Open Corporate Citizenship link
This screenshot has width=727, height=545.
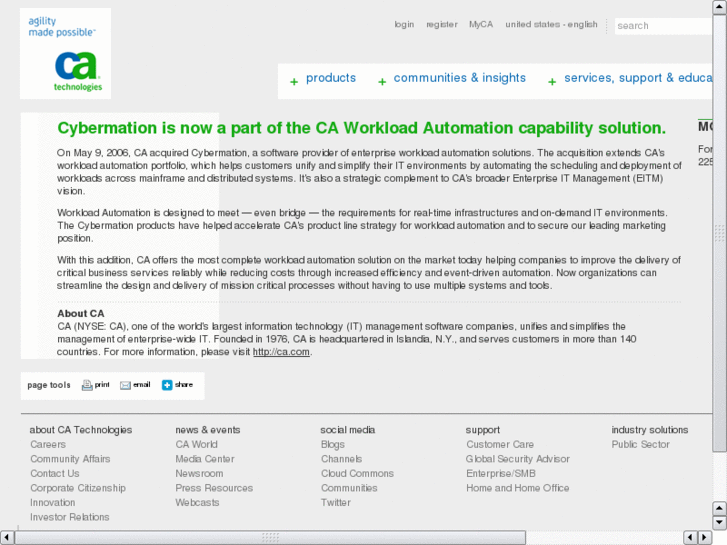pos(78,488)
